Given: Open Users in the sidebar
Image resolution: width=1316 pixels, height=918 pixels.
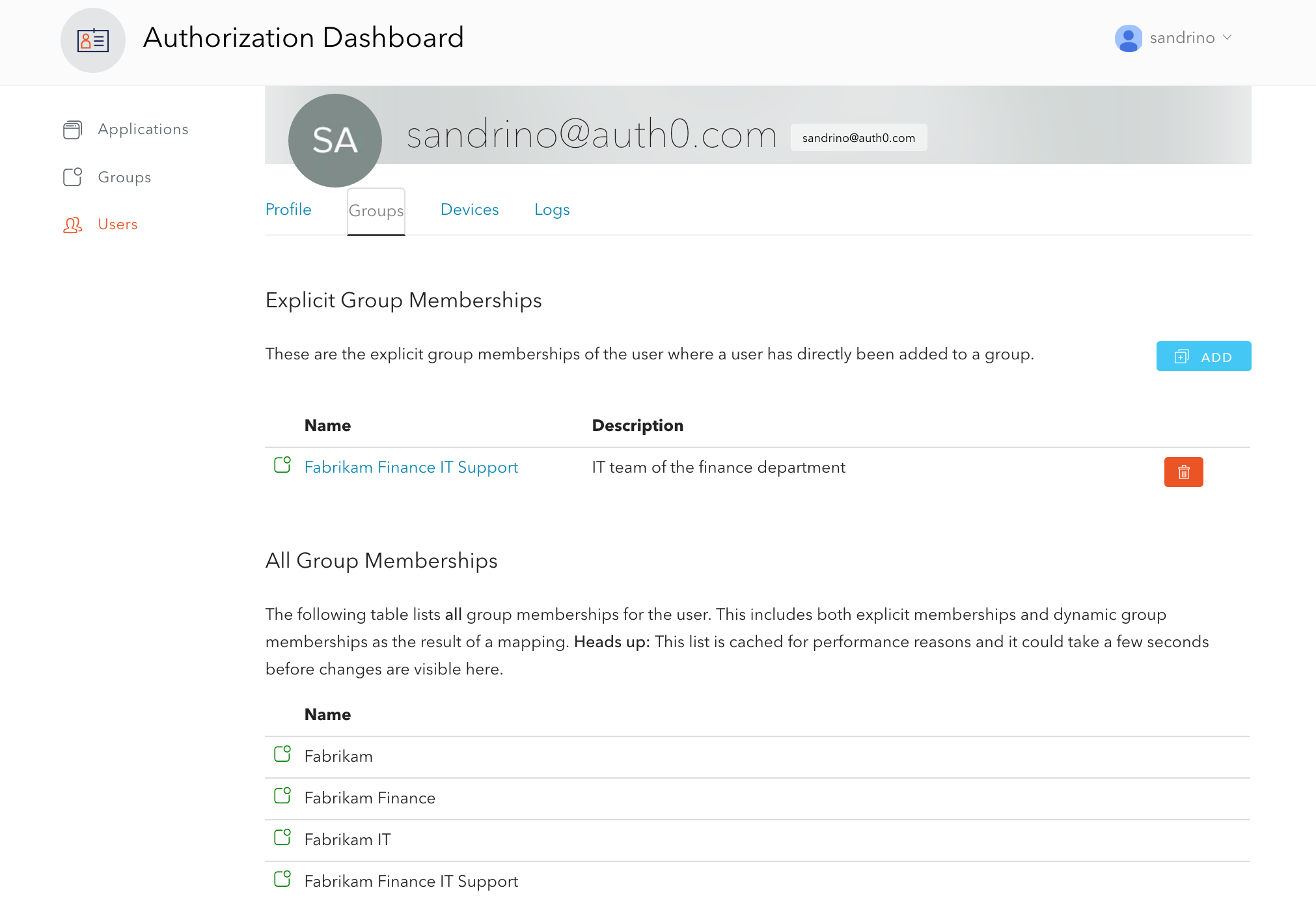Looking at the screenshot, I should 118,224.
